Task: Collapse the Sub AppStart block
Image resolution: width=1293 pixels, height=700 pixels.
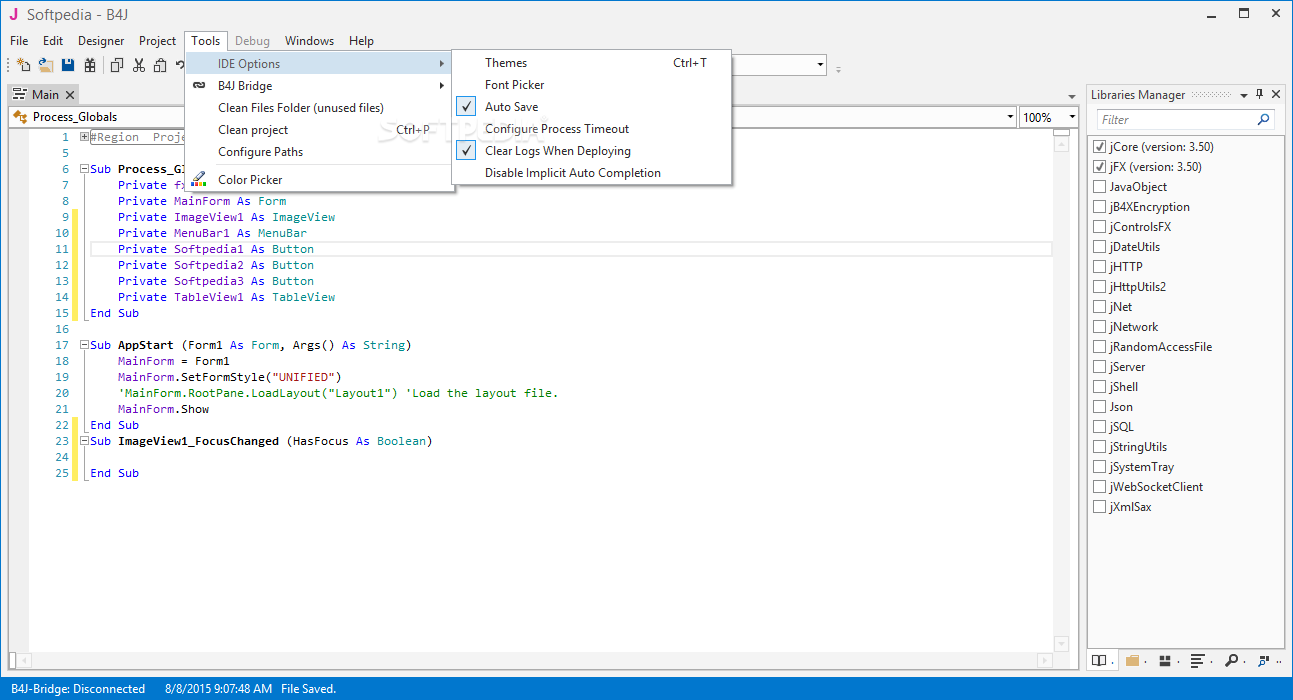Action: pos(85,345)
